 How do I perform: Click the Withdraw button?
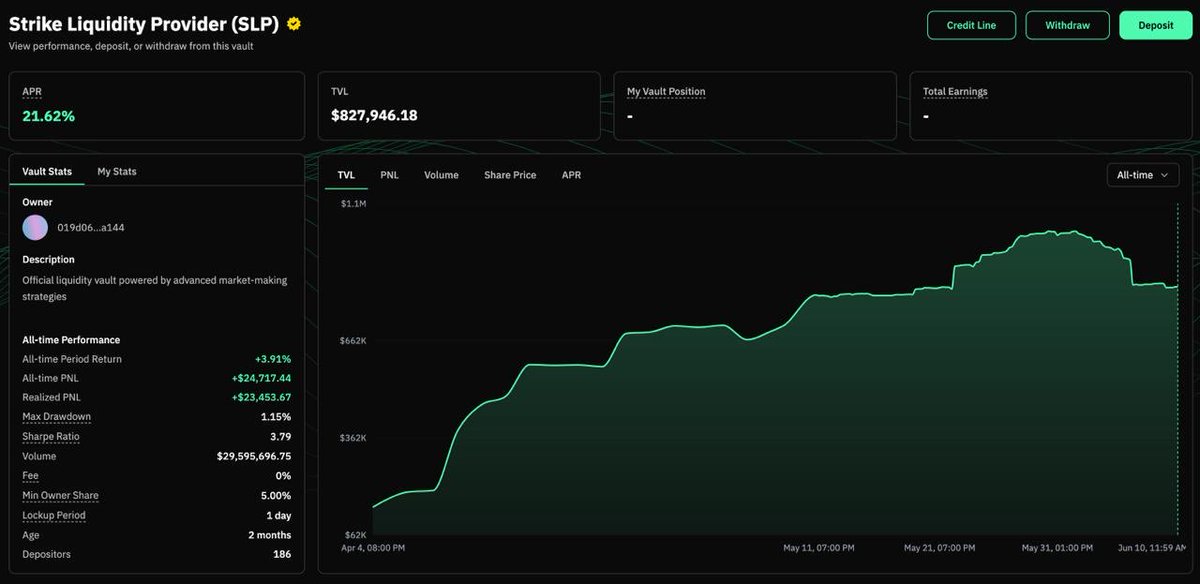[x=1068, y=25]
